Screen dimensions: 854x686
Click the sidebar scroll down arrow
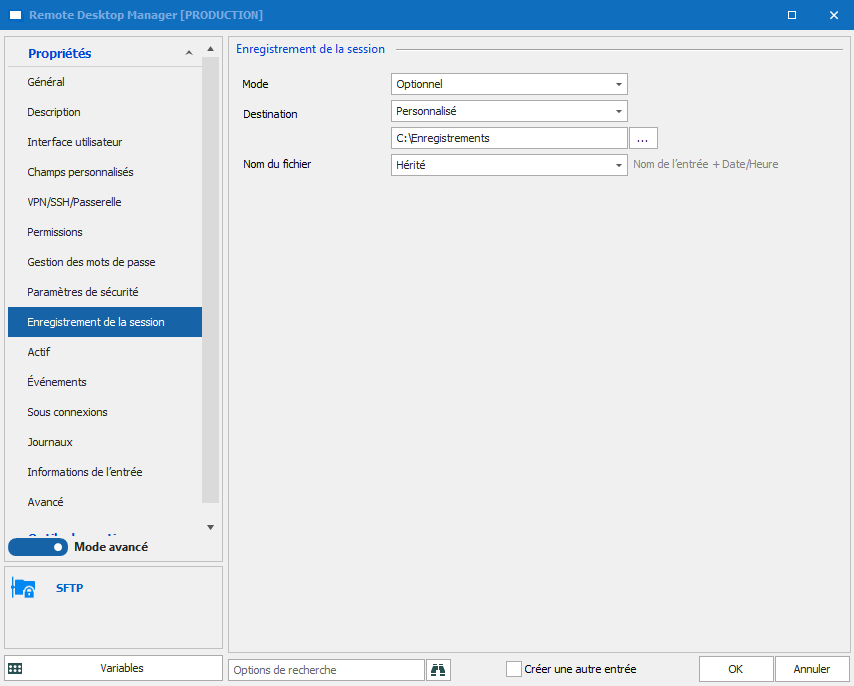210,526
